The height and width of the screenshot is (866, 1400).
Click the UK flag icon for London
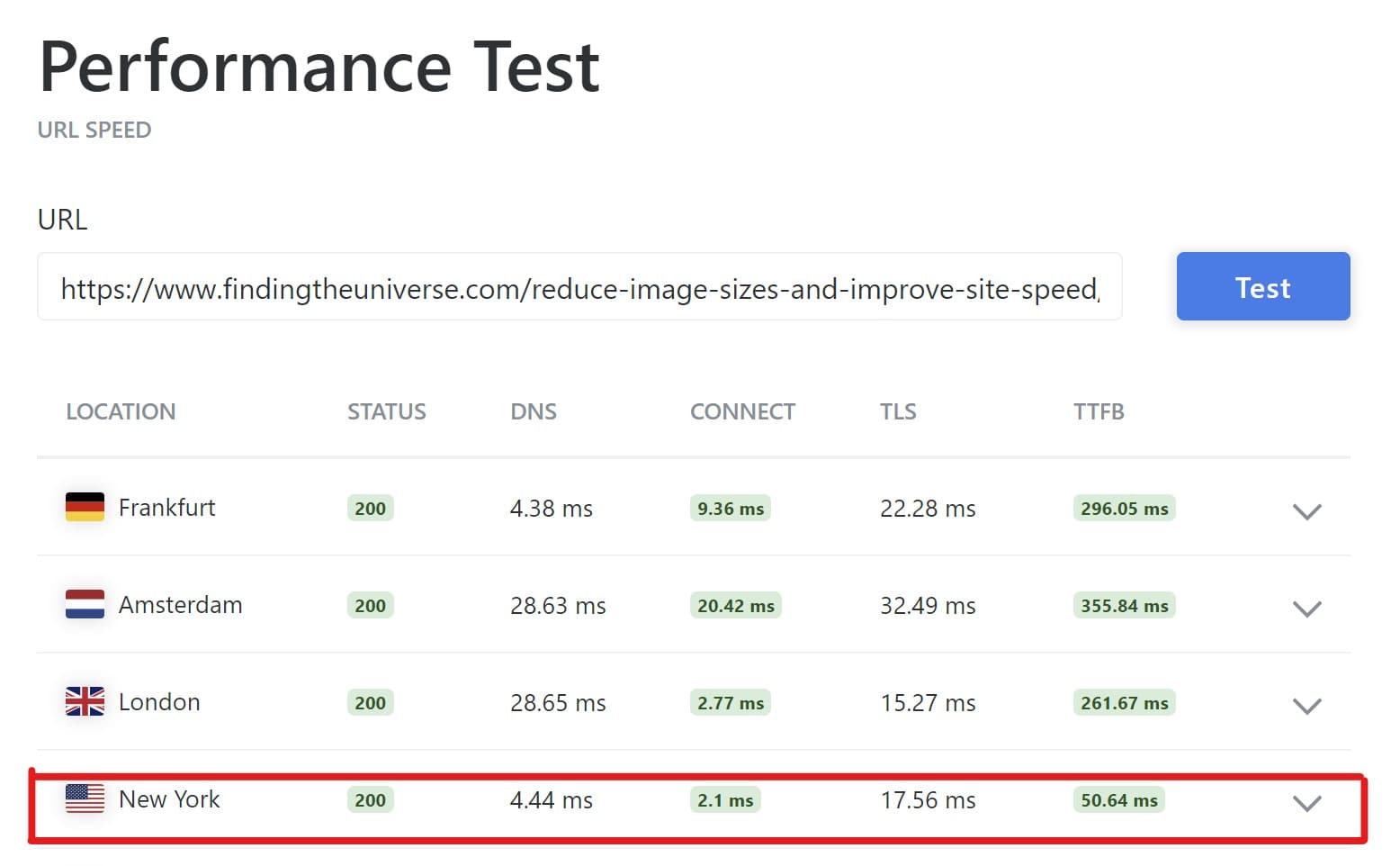pos(85,701)
